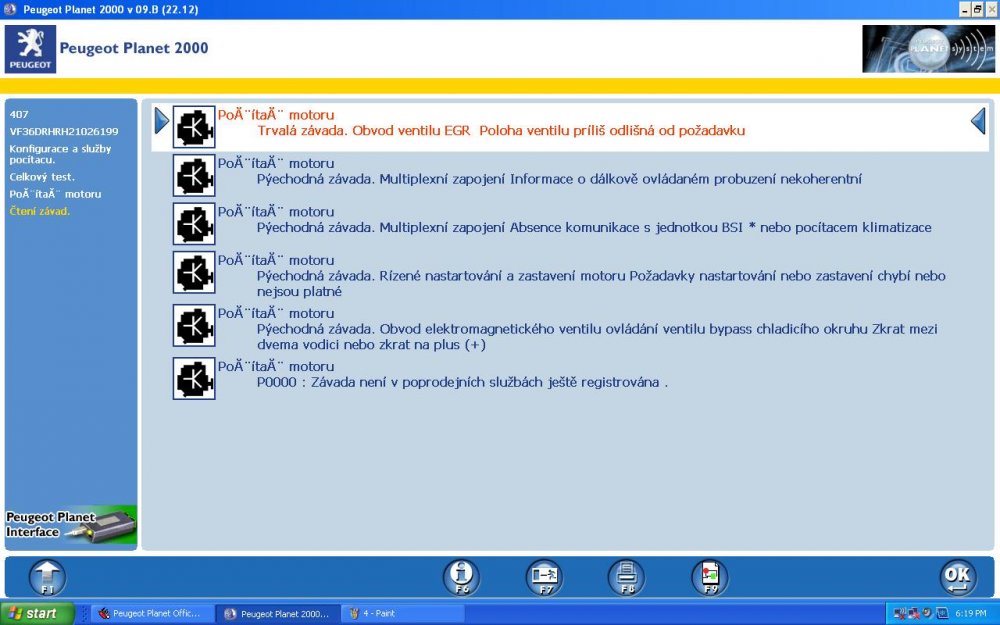Viewport: 1000px width, 625px height.
Task: Click left-pointing arrow at right of first fault
Action: (978, 121)
